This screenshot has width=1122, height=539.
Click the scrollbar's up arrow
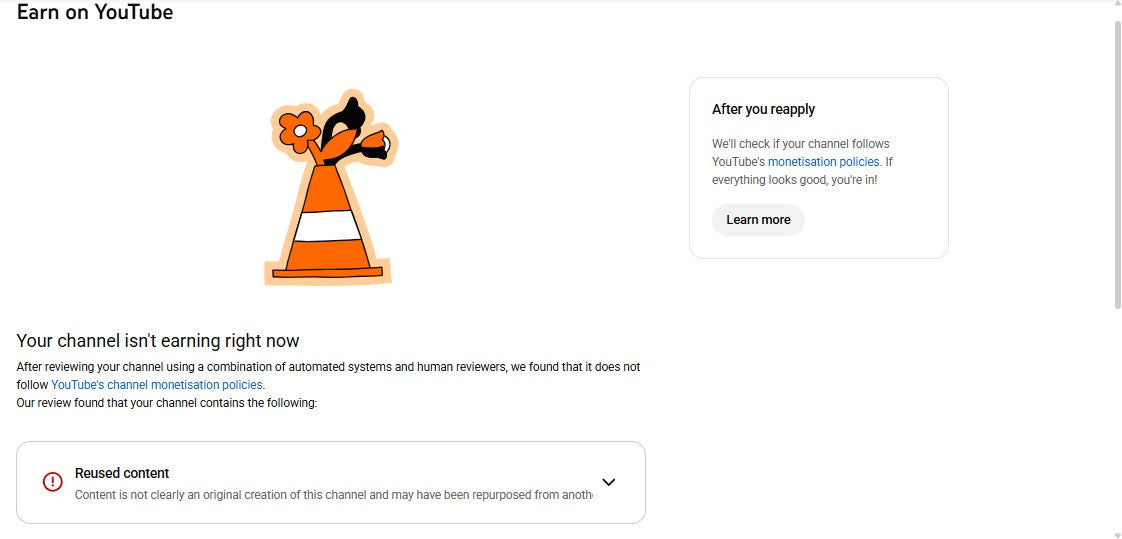tap(1116, 5)
